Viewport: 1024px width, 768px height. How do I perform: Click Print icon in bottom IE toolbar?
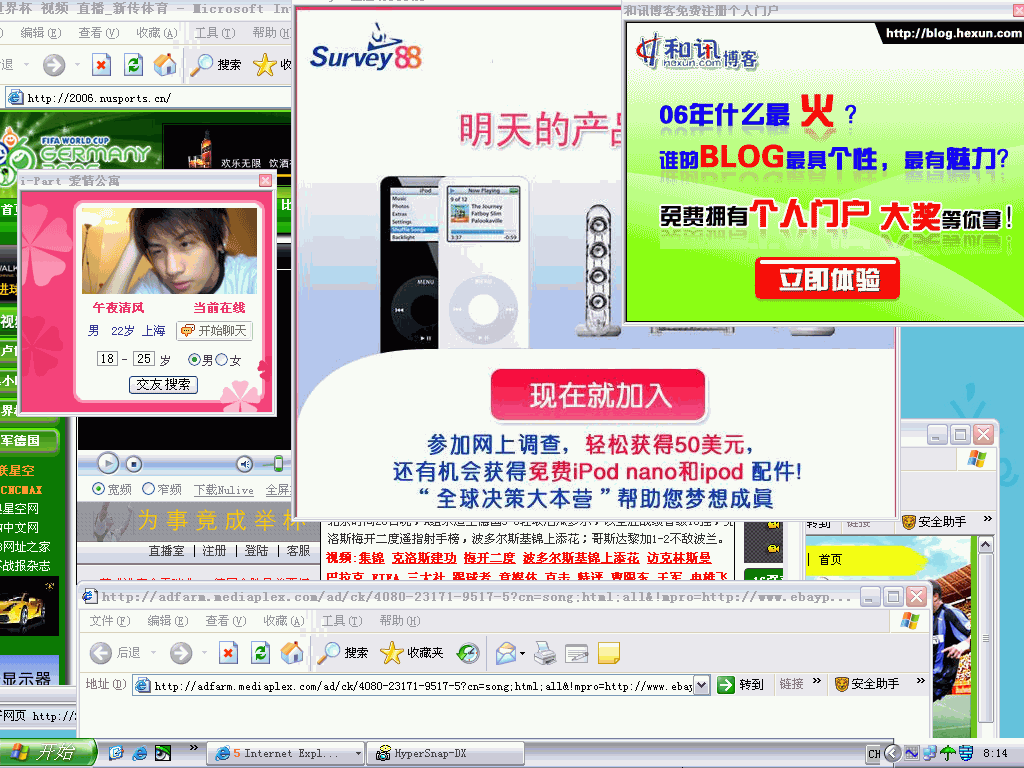[x=545, y=652]
